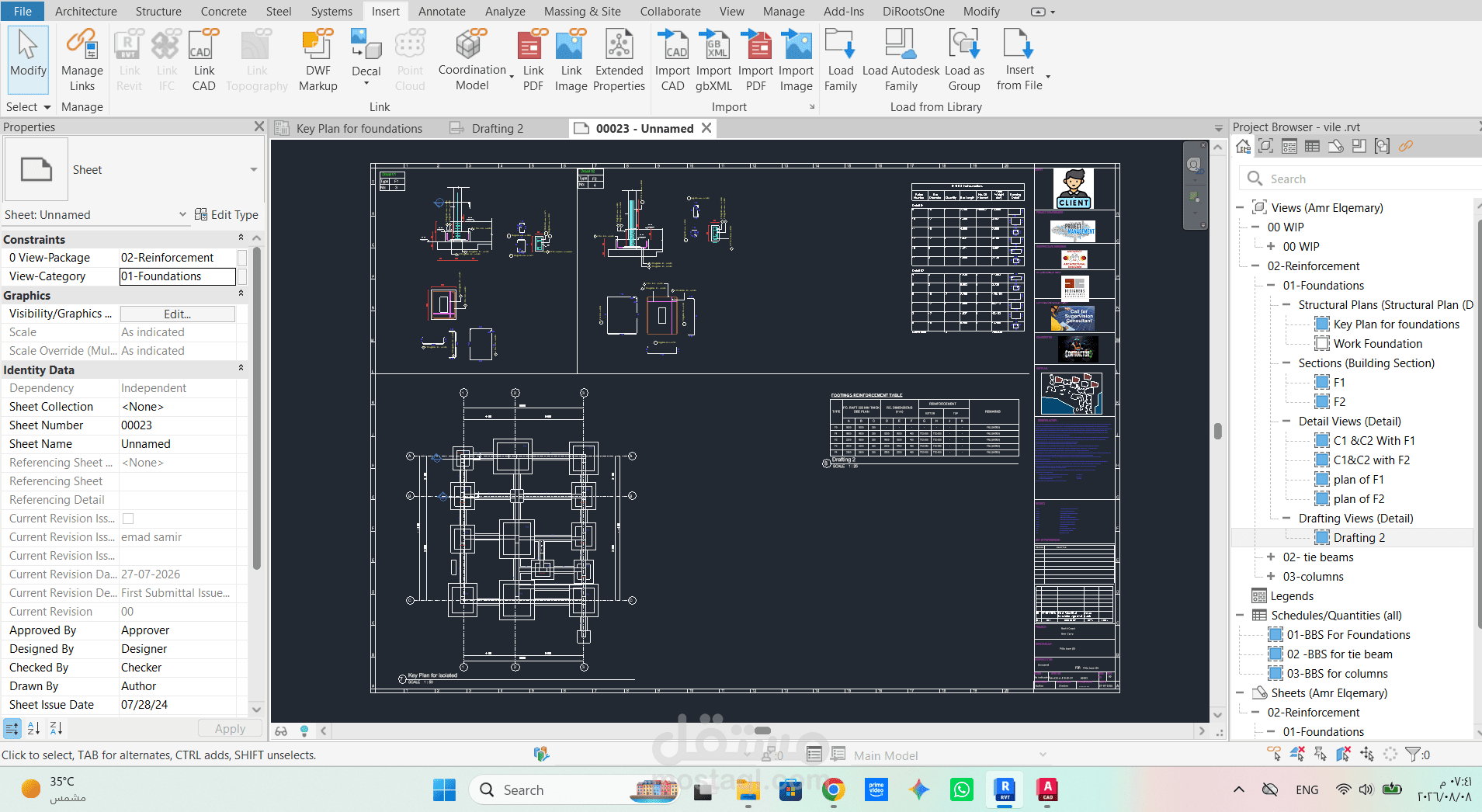Click the Windows Start button

444,789
